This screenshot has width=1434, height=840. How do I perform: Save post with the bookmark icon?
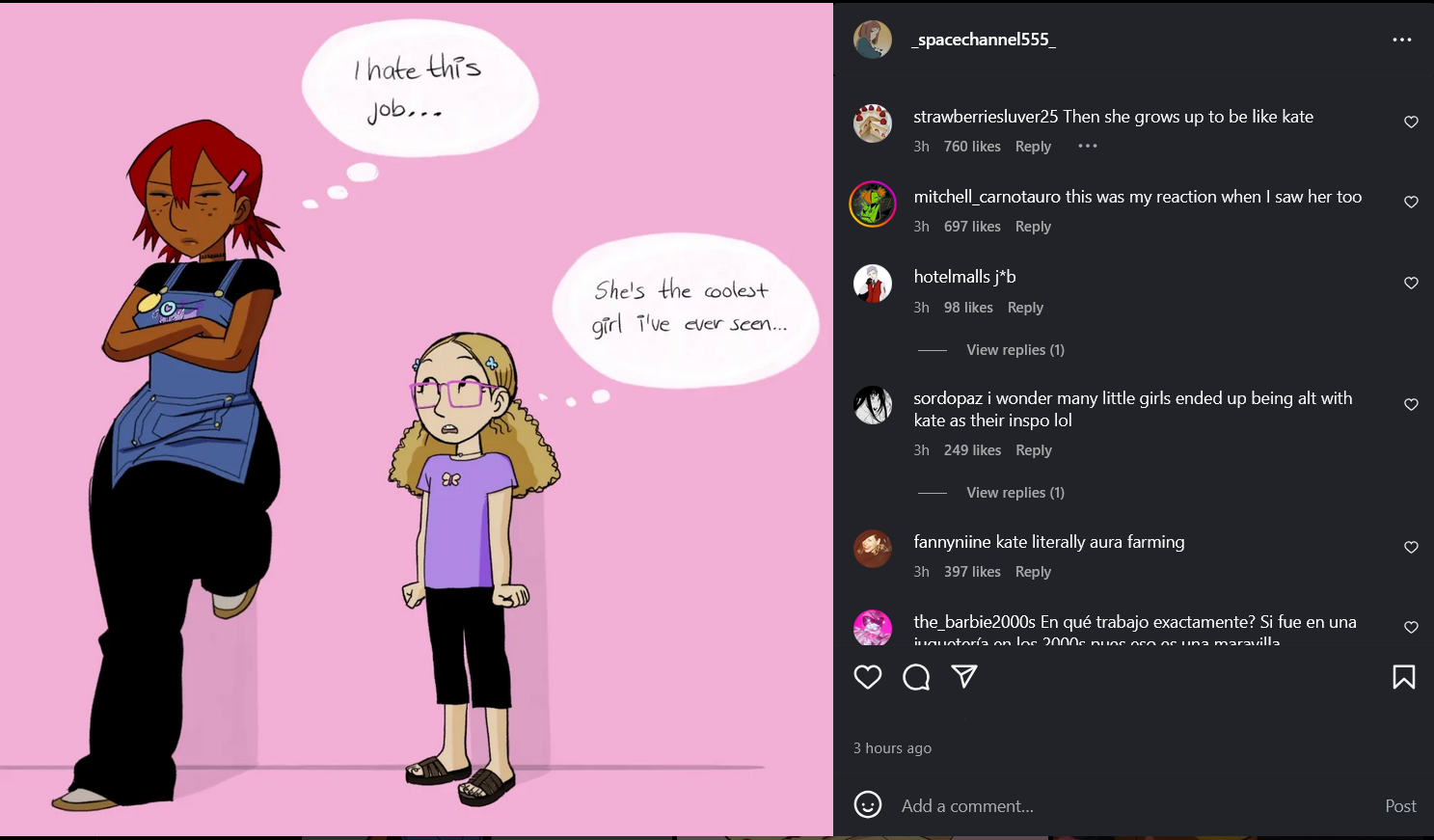coord(1404,677)
